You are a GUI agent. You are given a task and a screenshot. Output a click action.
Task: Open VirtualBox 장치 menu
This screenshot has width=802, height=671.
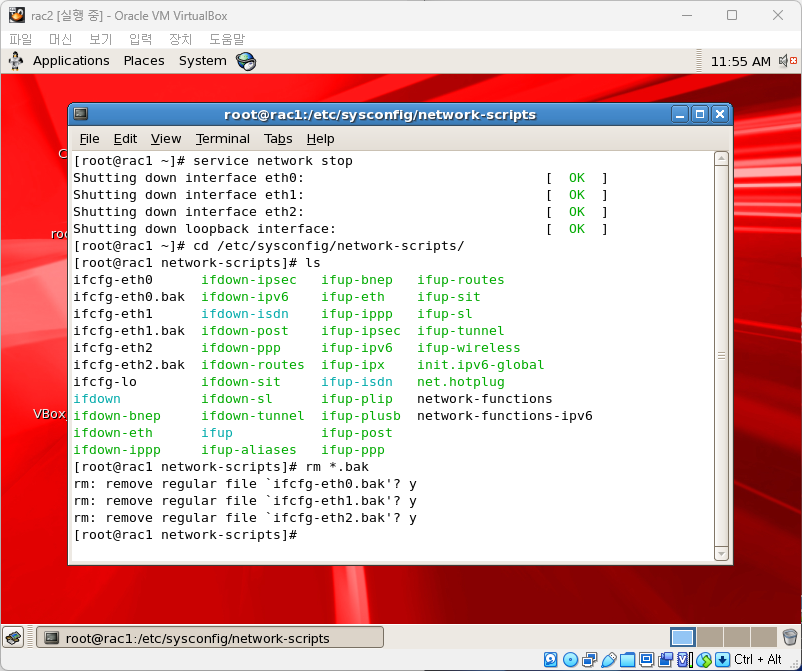tap(181, 39)
